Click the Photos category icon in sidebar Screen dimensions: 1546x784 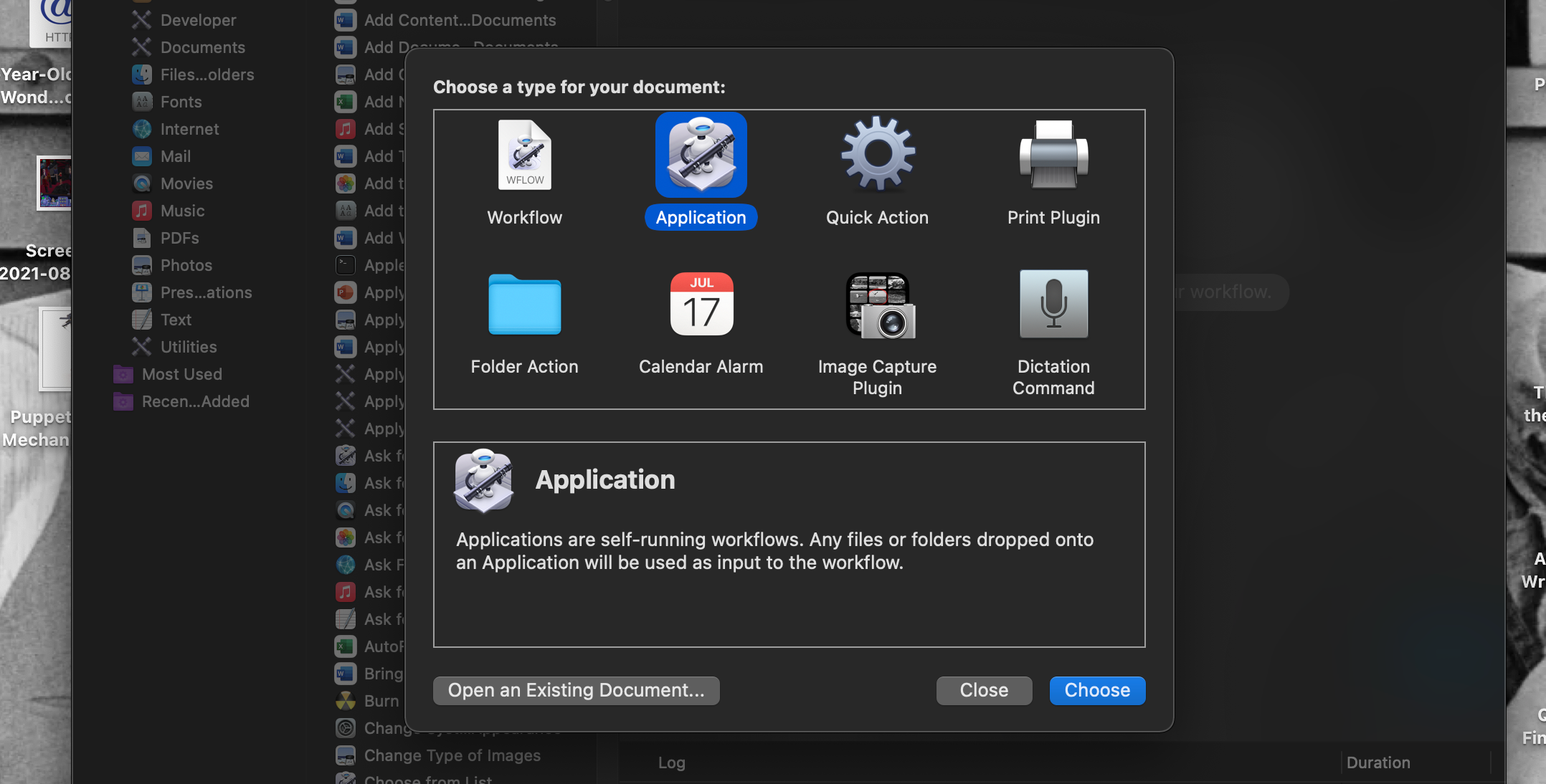pyautogui.click(x=141, y=265)
